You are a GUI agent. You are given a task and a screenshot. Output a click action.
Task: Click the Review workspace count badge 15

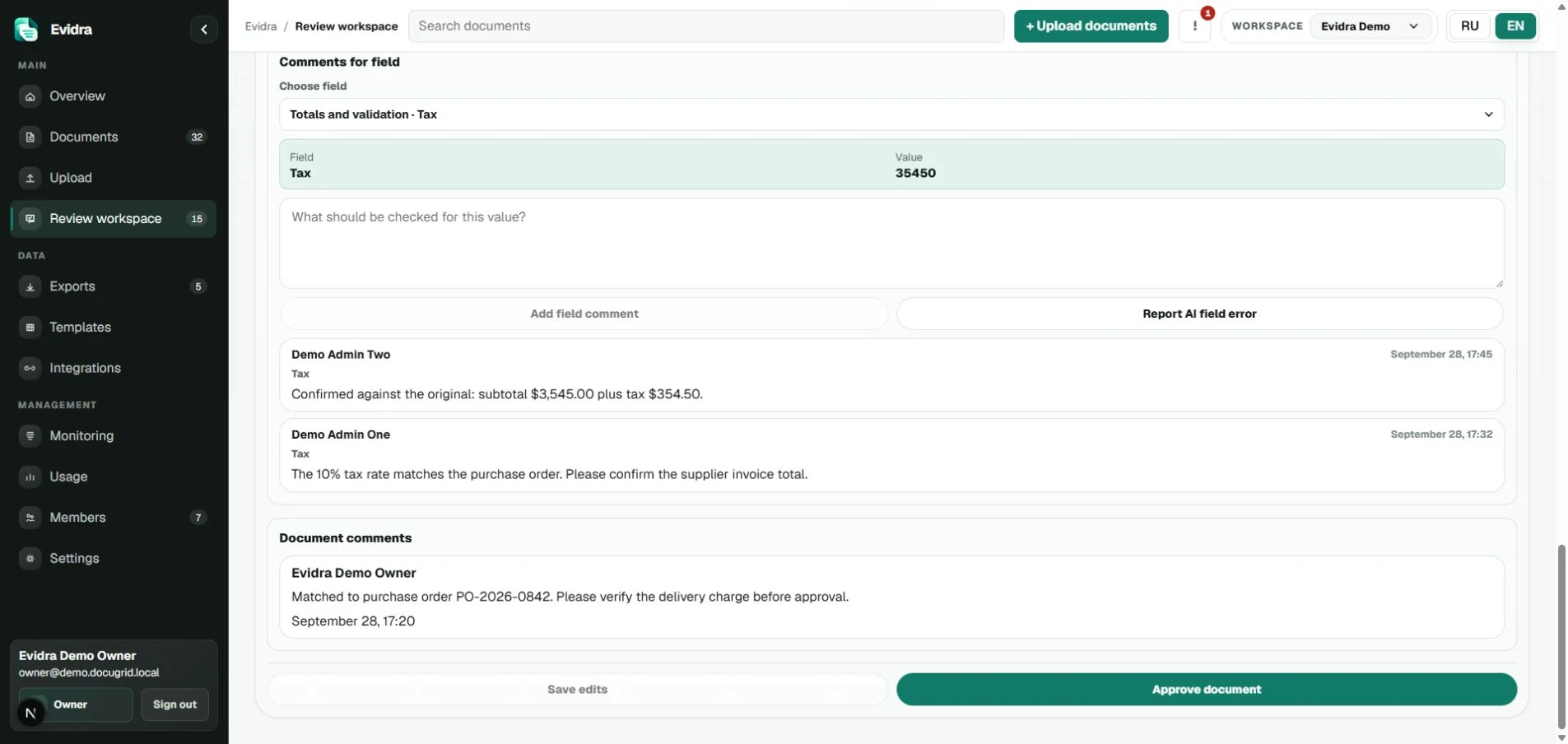click(197, 219)
